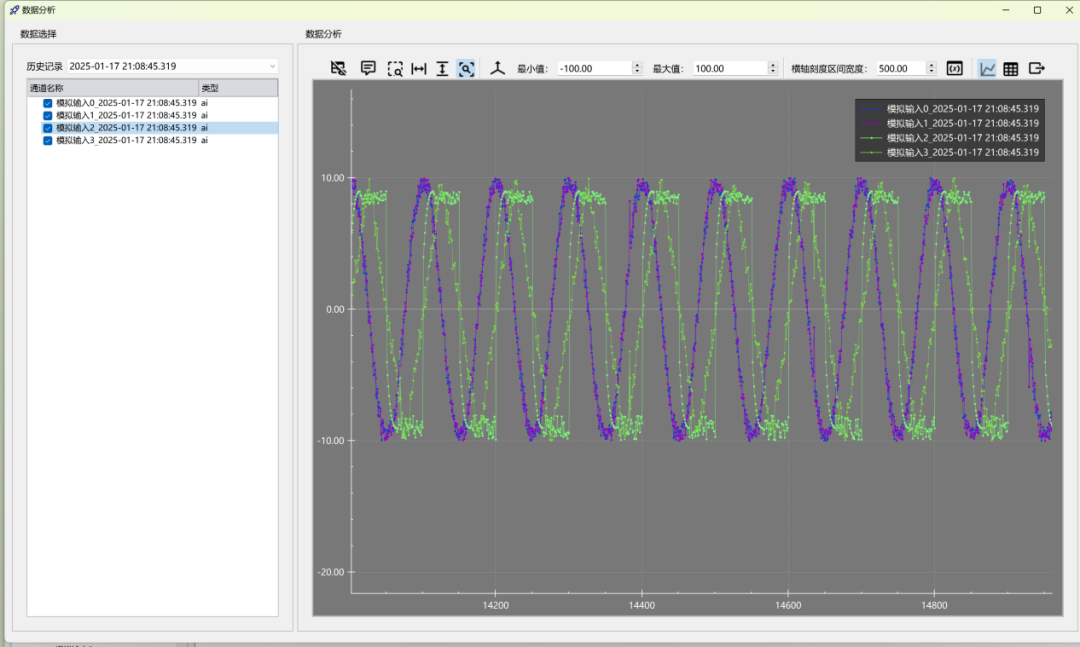Increase 横轴刻度区间宽度 with the up arrow
Screen dimensions: 1080x647
(931, 65)
